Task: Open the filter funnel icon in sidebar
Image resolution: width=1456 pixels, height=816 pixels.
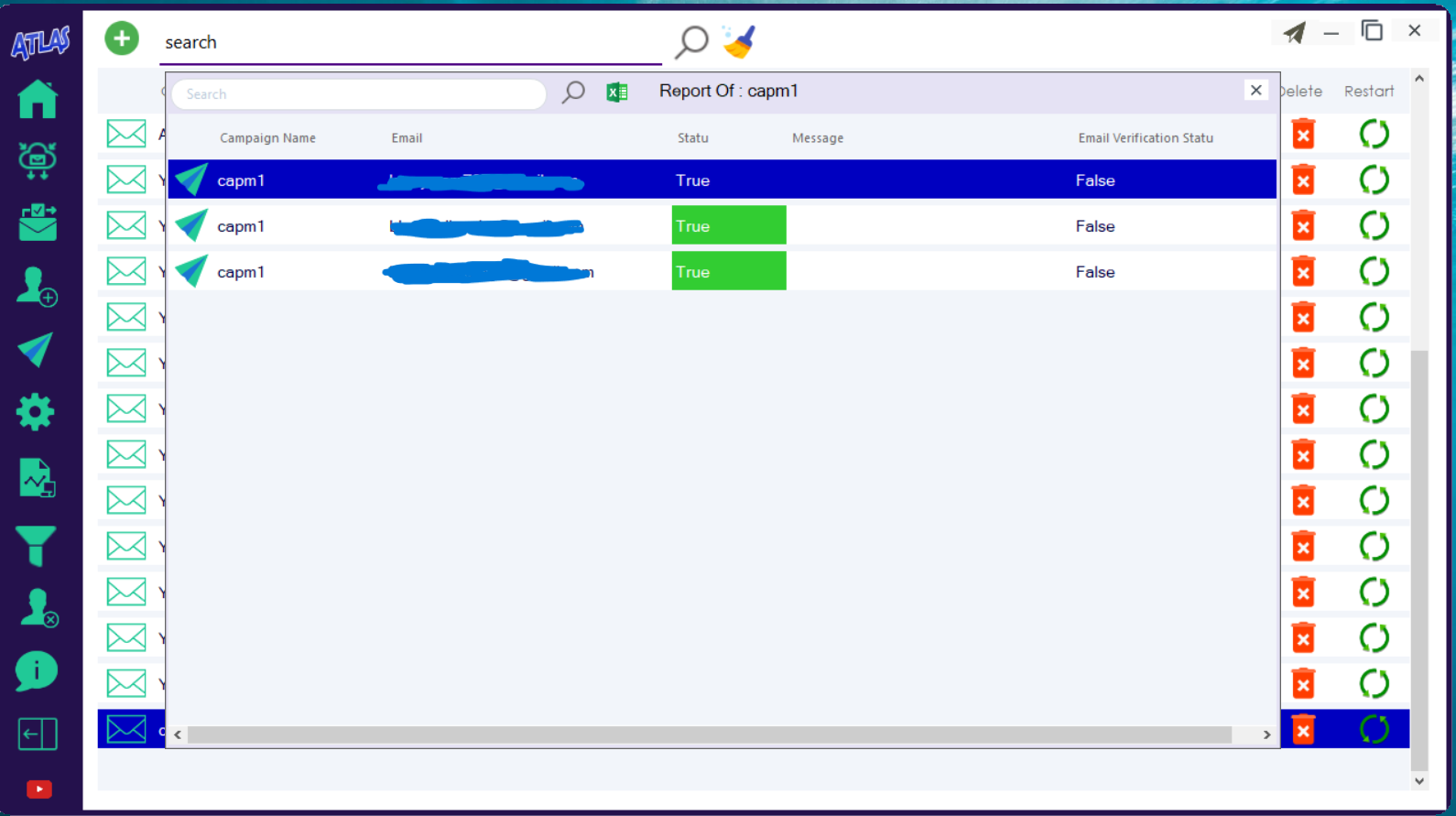Action: 36,546
